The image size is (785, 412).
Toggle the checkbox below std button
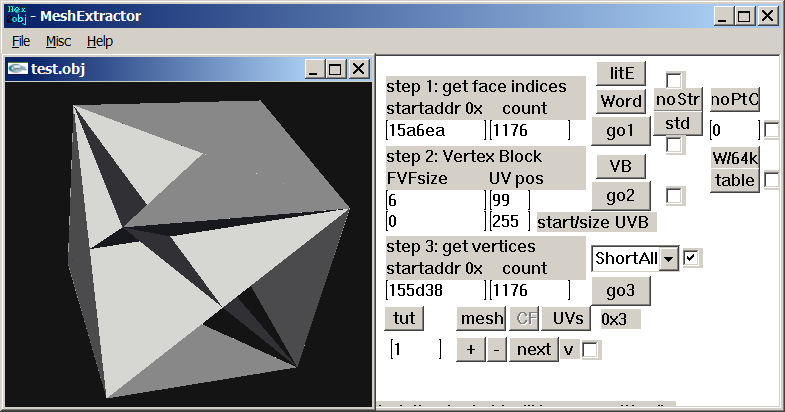pyautogui.click(x=674, y=145)
